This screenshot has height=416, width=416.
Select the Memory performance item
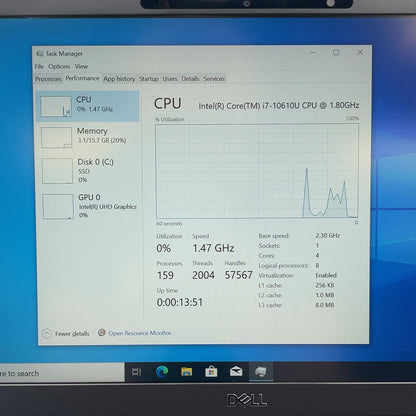88,137
